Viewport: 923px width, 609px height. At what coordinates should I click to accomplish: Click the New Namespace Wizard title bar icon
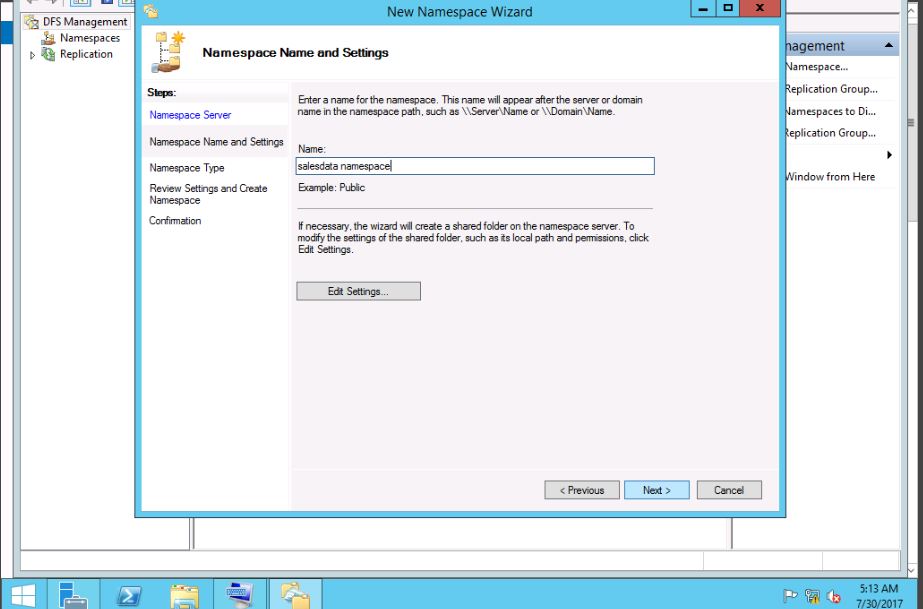(151, 11)
